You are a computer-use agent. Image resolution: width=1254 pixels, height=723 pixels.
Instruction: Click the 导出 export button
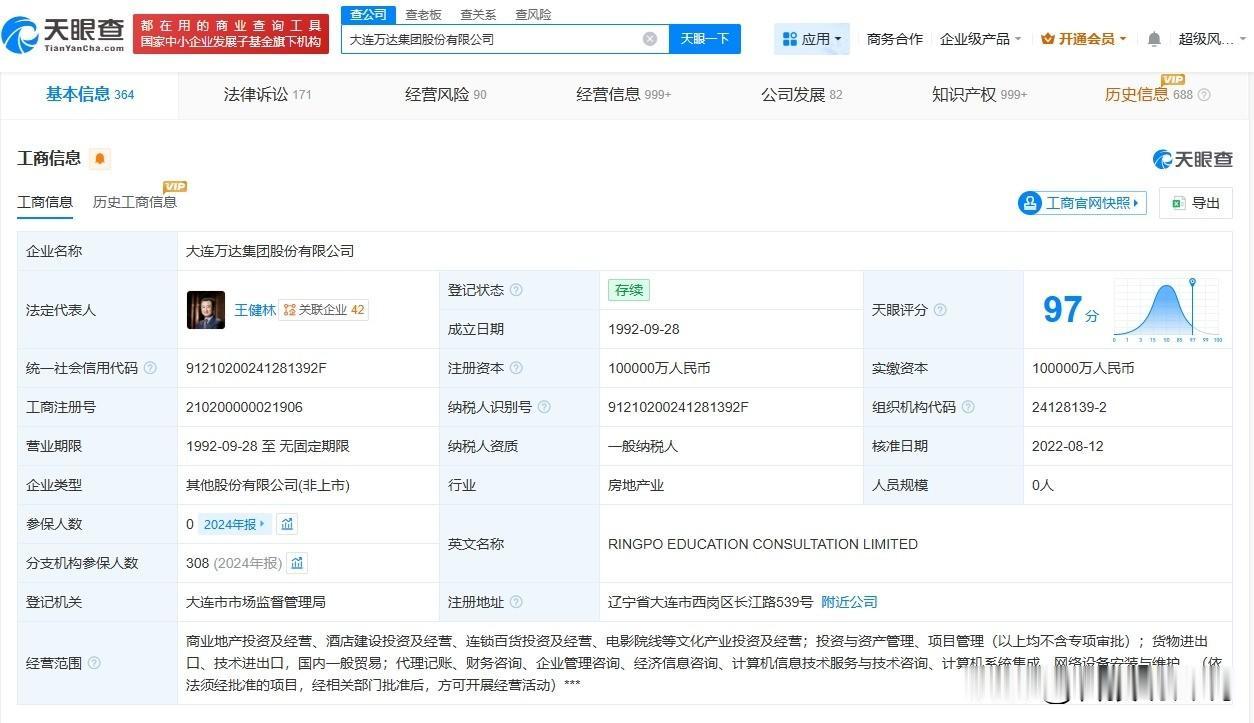click(1196, 203)
